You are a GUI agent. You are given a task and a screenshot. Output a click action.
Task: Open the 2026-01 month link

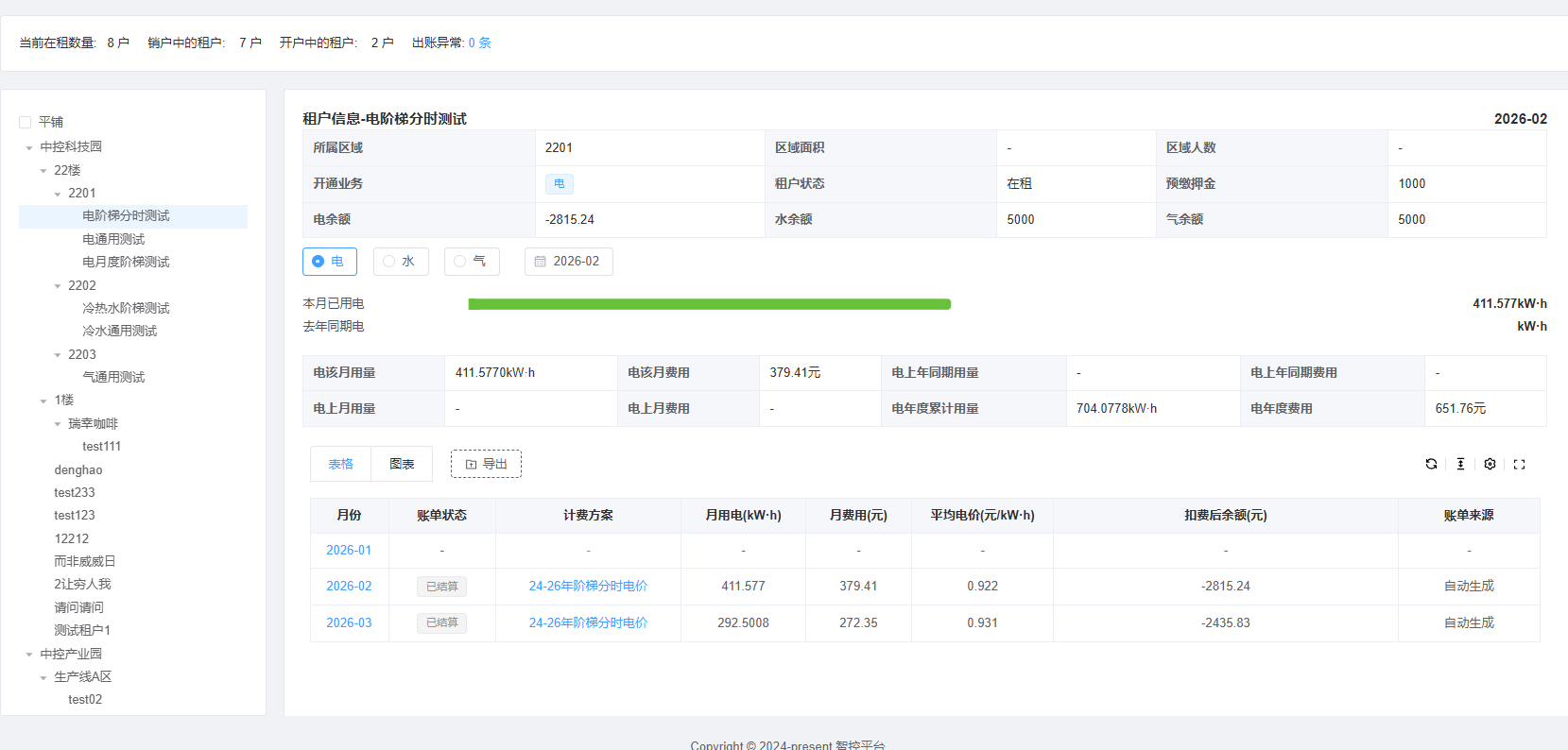click(349, 551)
